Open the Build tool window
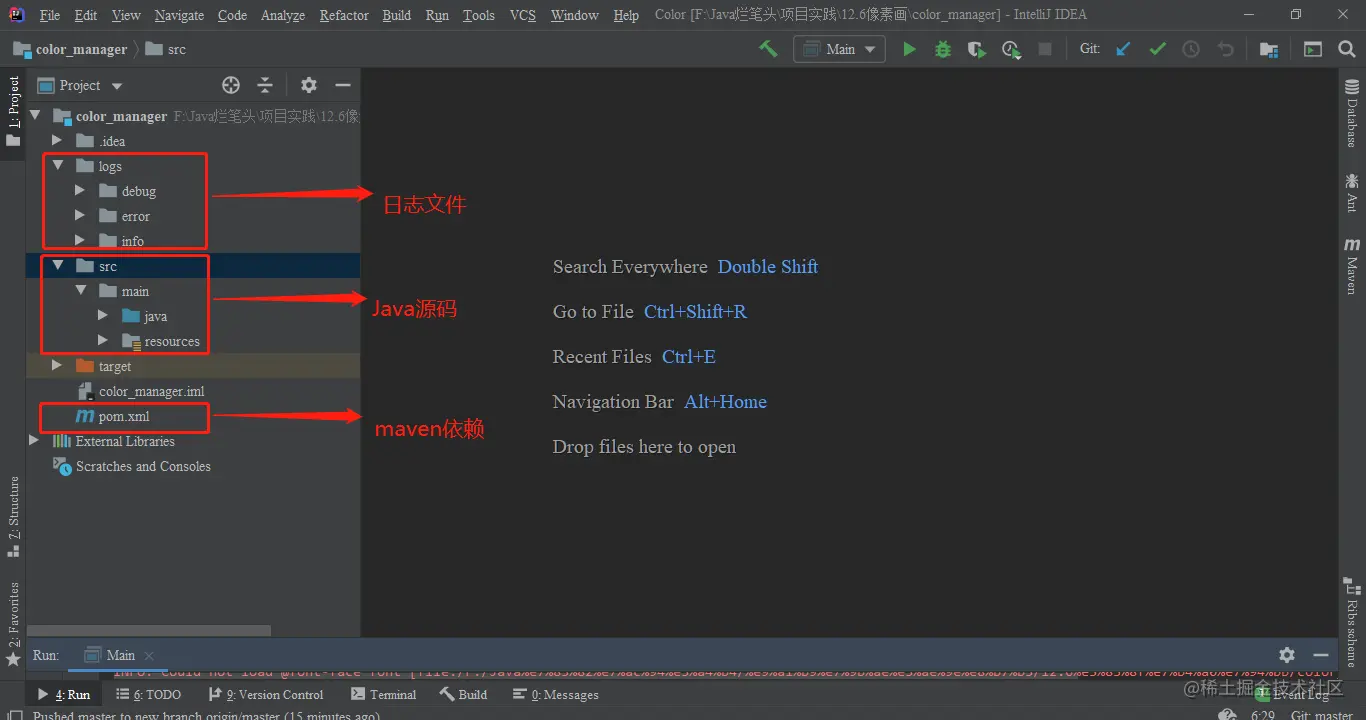The image size is (1366, 720). 464,694
